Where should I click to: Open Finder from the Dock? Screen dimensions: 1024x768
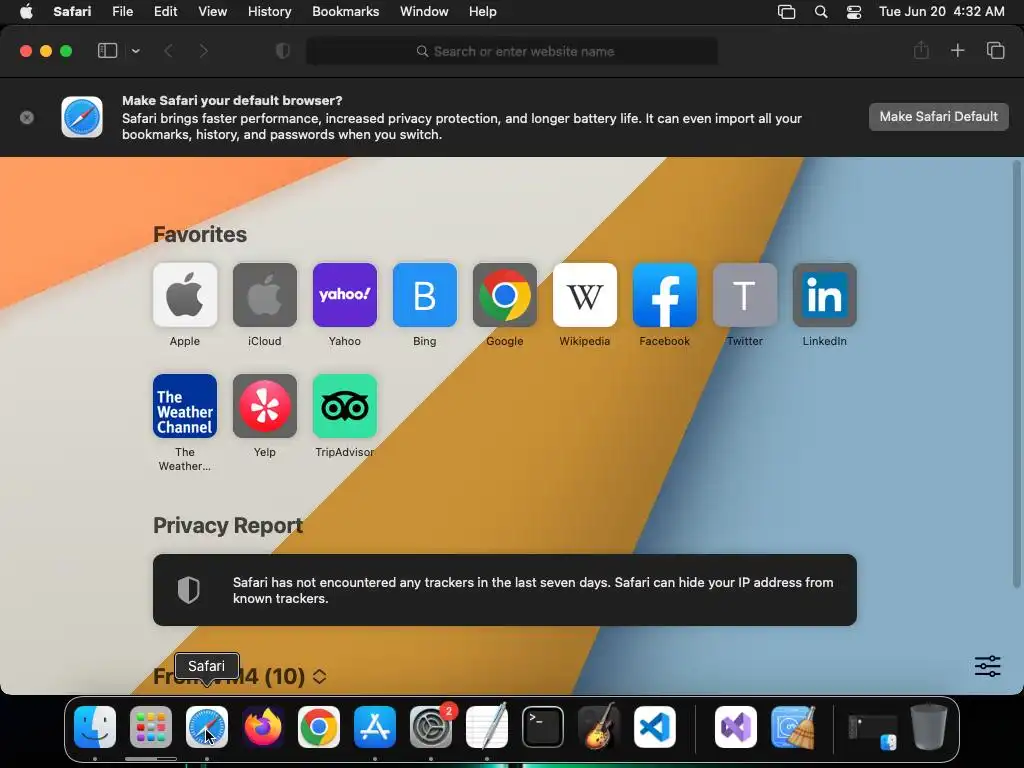95,727
